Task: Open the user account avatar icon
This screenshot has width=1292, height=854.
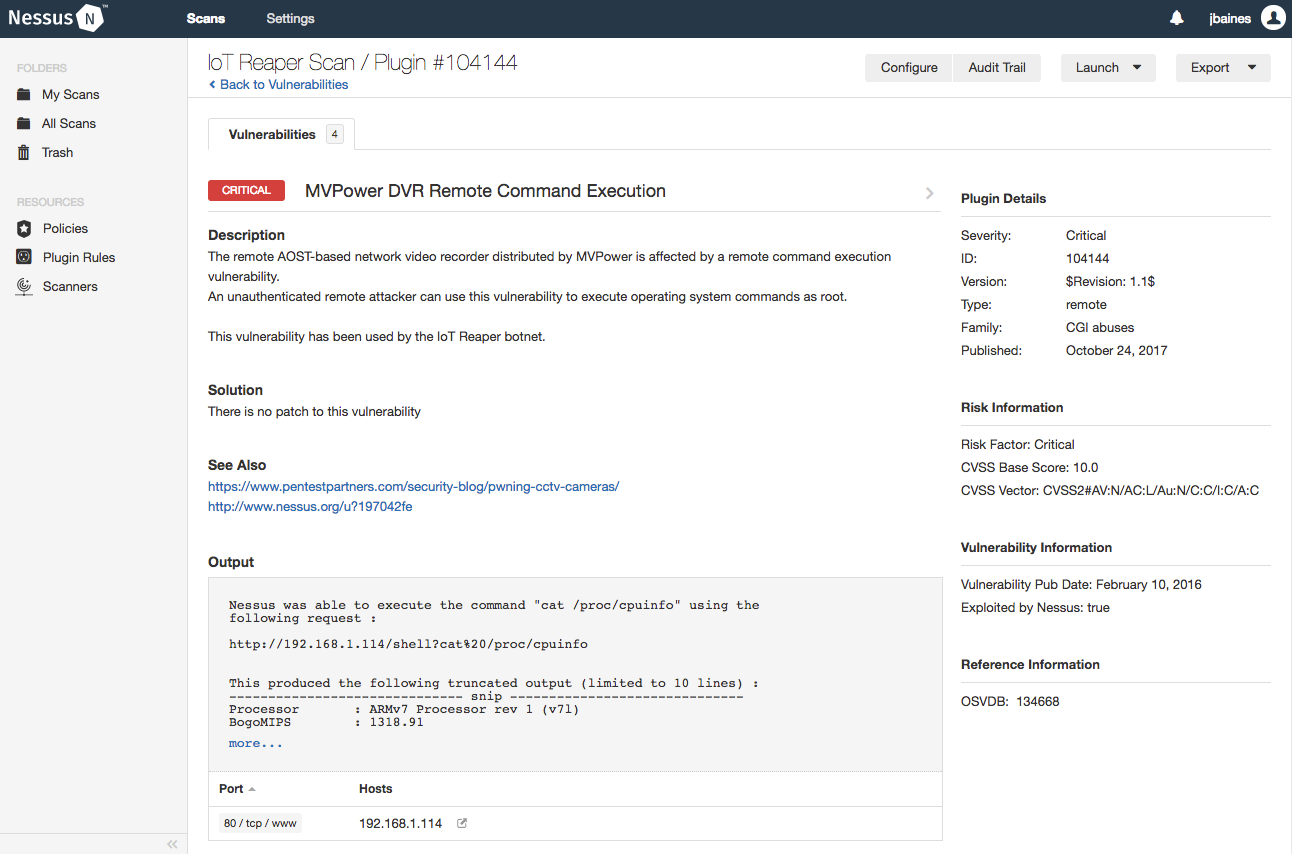Action: click(x=1273, y=18)
